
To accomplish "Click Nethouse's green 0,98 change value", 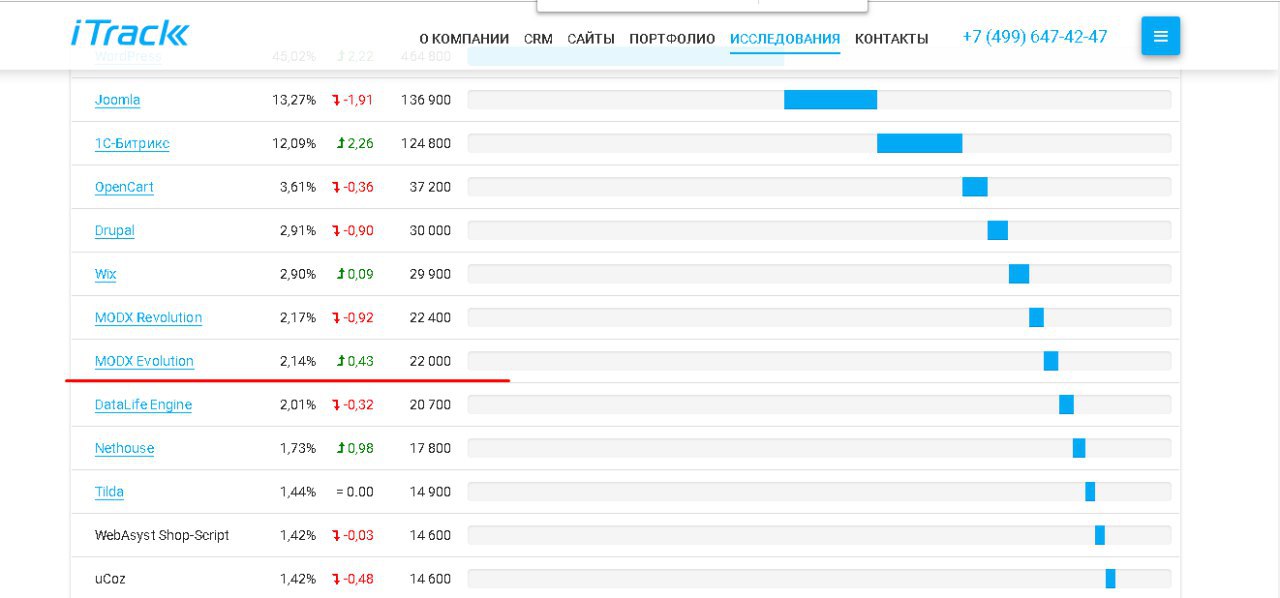I will (x=355, y=448).
